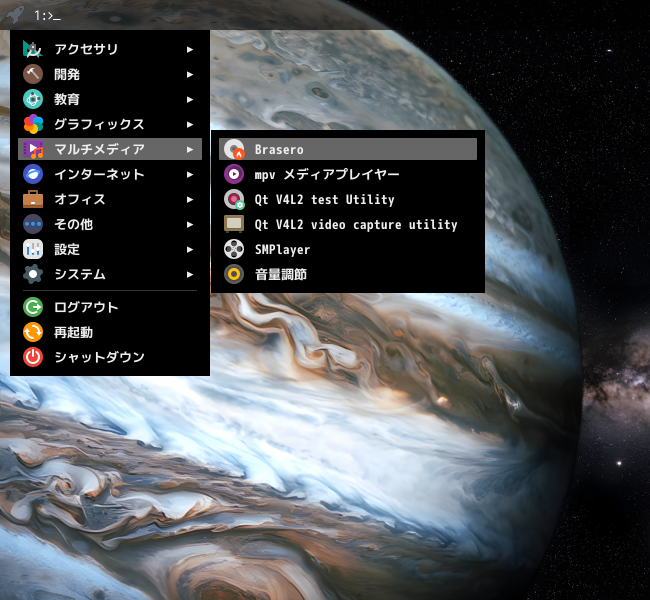The height and width of the screenshot is (600, 650).
Task: Click the シャットダウン red power icon
Action: [33, 357]
